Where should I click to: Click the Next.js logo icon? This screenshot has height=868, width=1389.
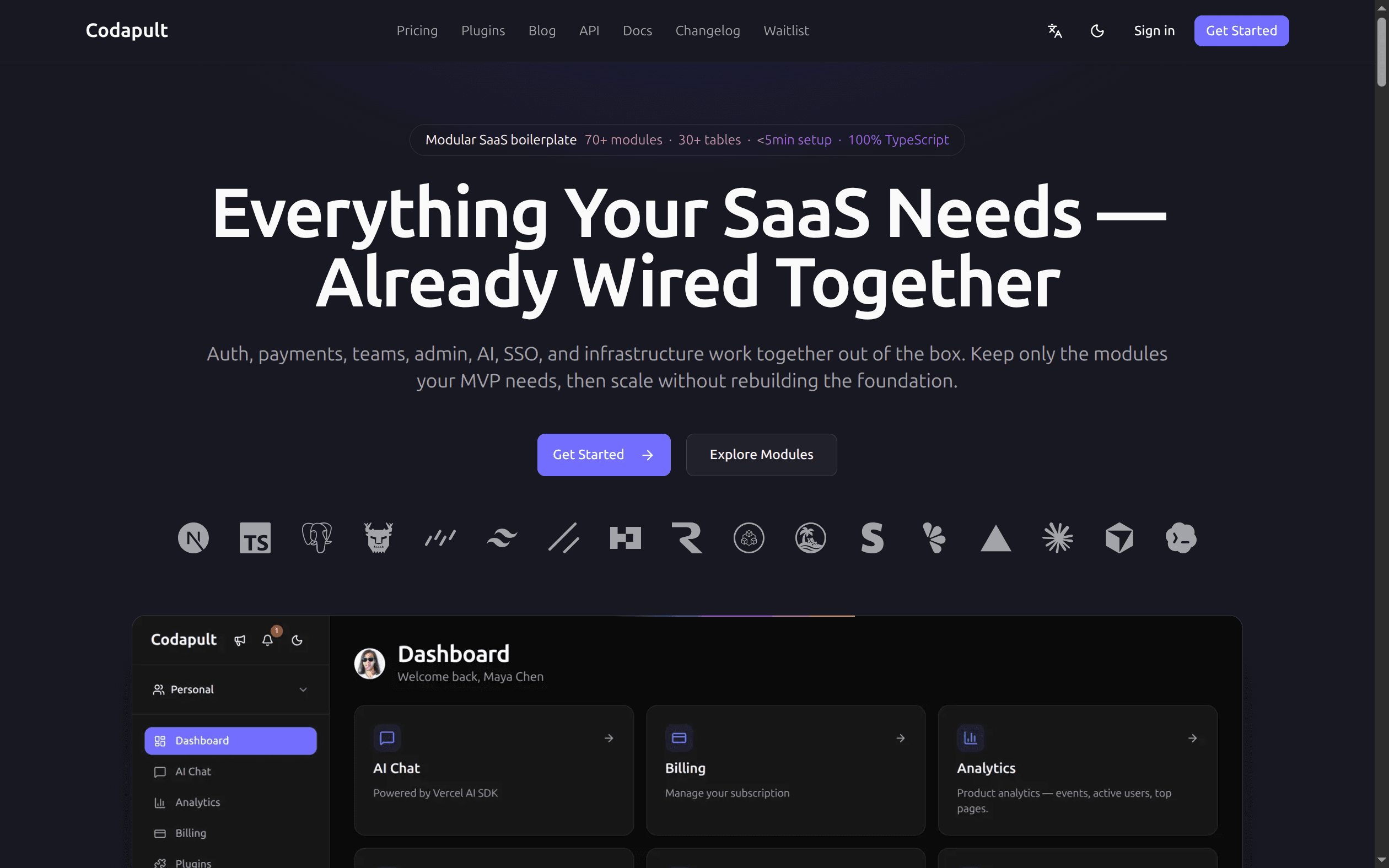click(x=193, y=538)
